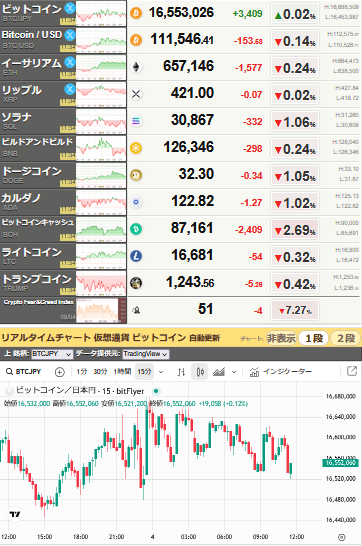Click the Dogecoin coin icon

point(136,175)
